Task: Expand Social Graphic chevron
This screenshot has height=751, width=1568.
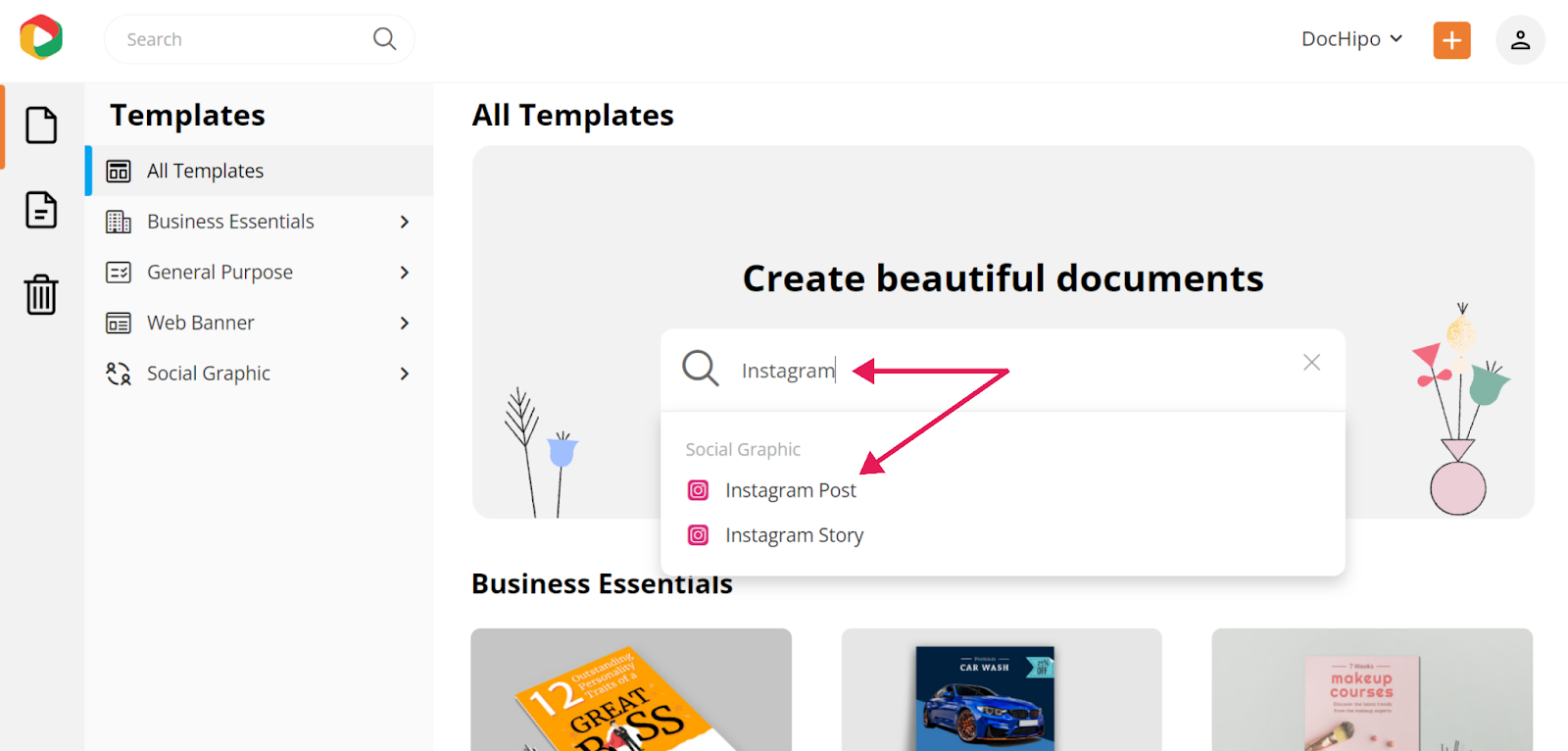Action: (405, 374)
